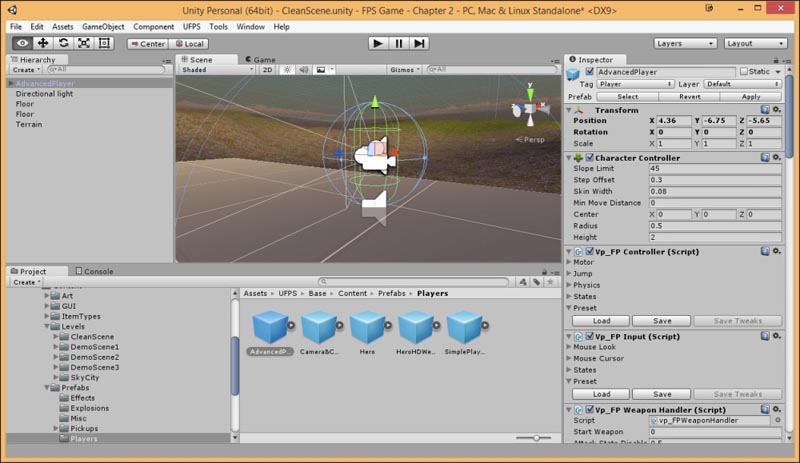This screenshot has height=463, width=800.
Task: Disable the Character Controller component checkbox
Action: coord(589,158)
